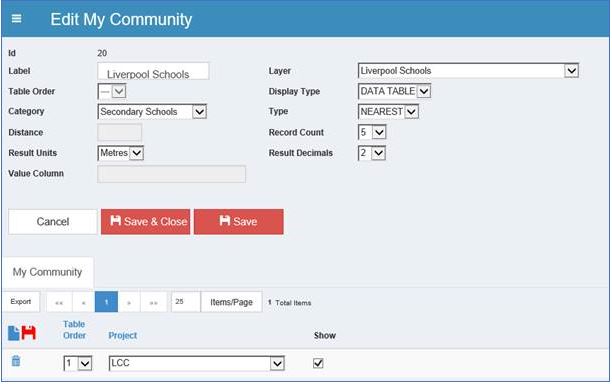
Task: Go to next page of results
Action: pos(129,302)
